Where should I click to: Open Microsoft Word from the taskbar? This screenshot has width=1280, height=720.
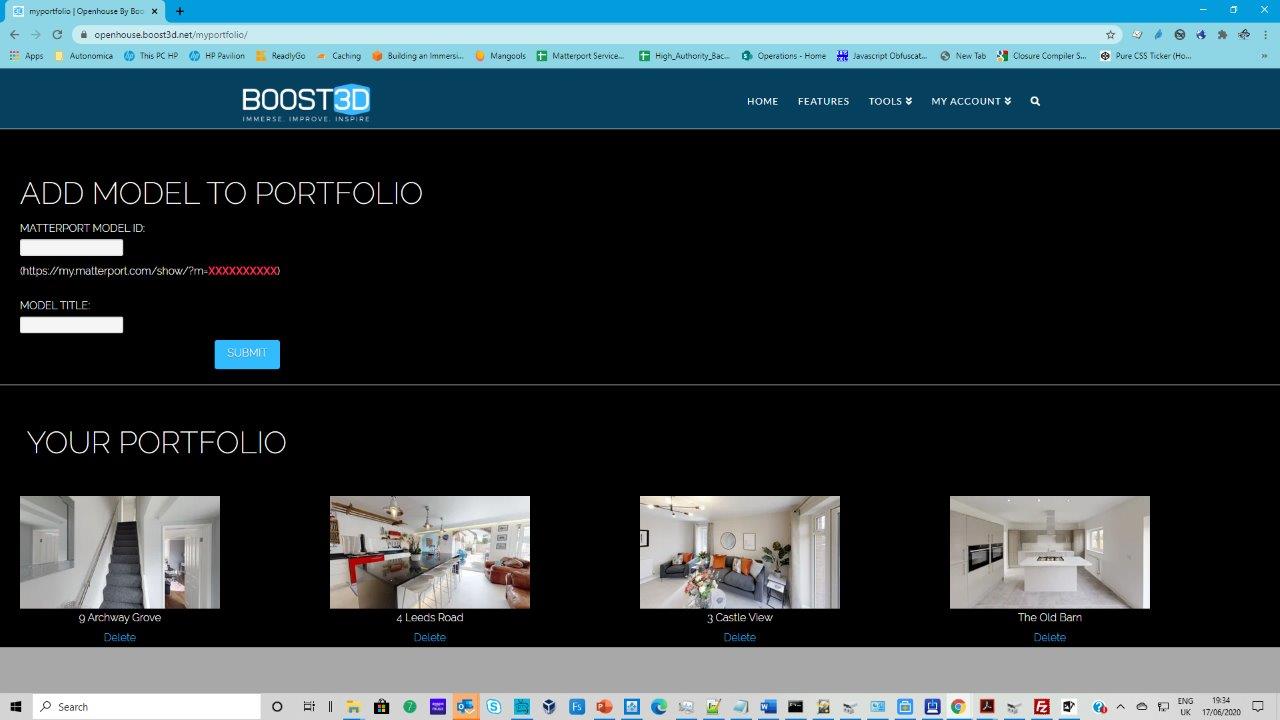point(767,706)
